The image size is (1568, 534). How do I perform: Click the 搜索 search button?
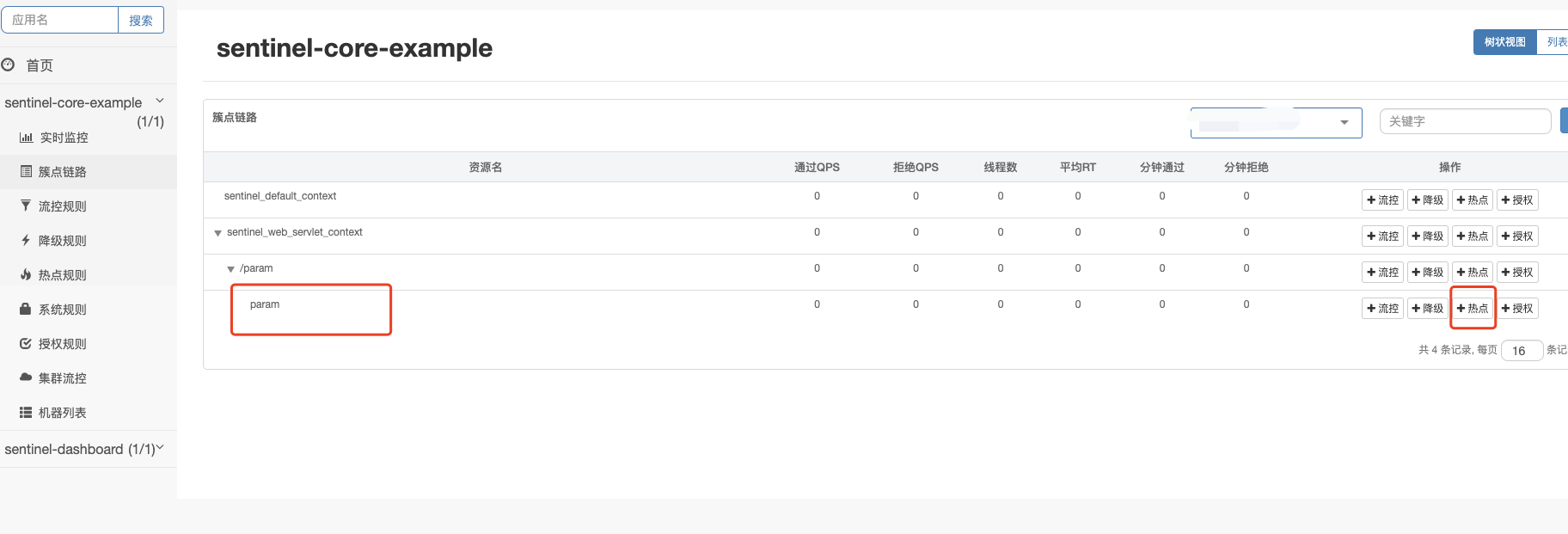tap(141, 20)
